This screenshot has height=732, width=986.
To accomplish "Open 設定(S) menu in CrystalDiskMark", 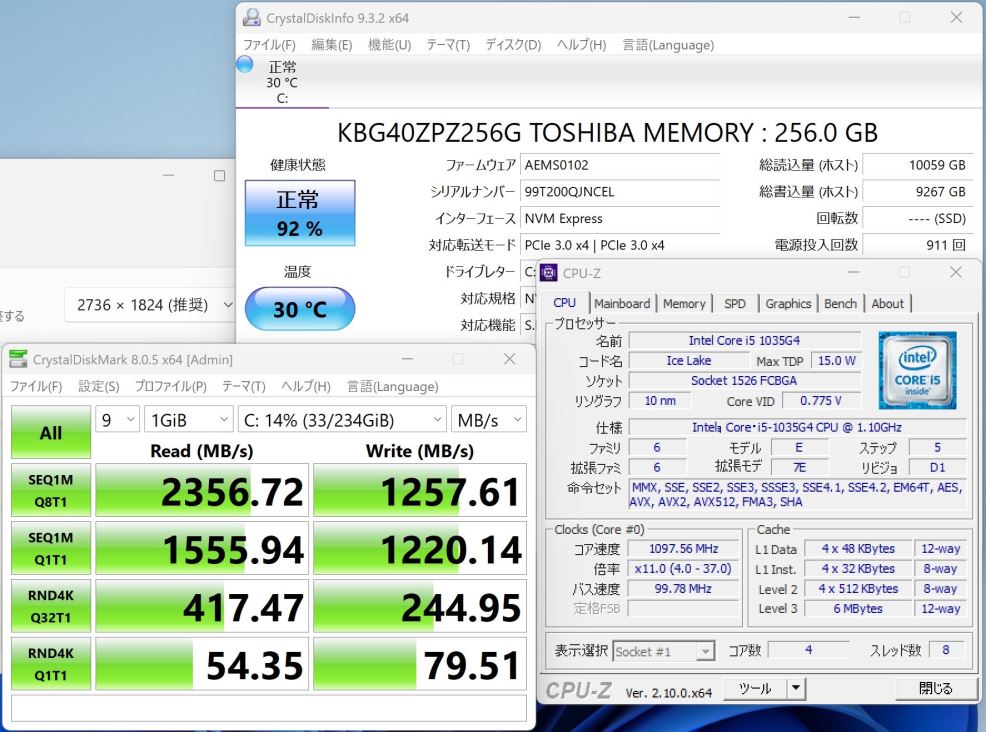I will [99, 386].
